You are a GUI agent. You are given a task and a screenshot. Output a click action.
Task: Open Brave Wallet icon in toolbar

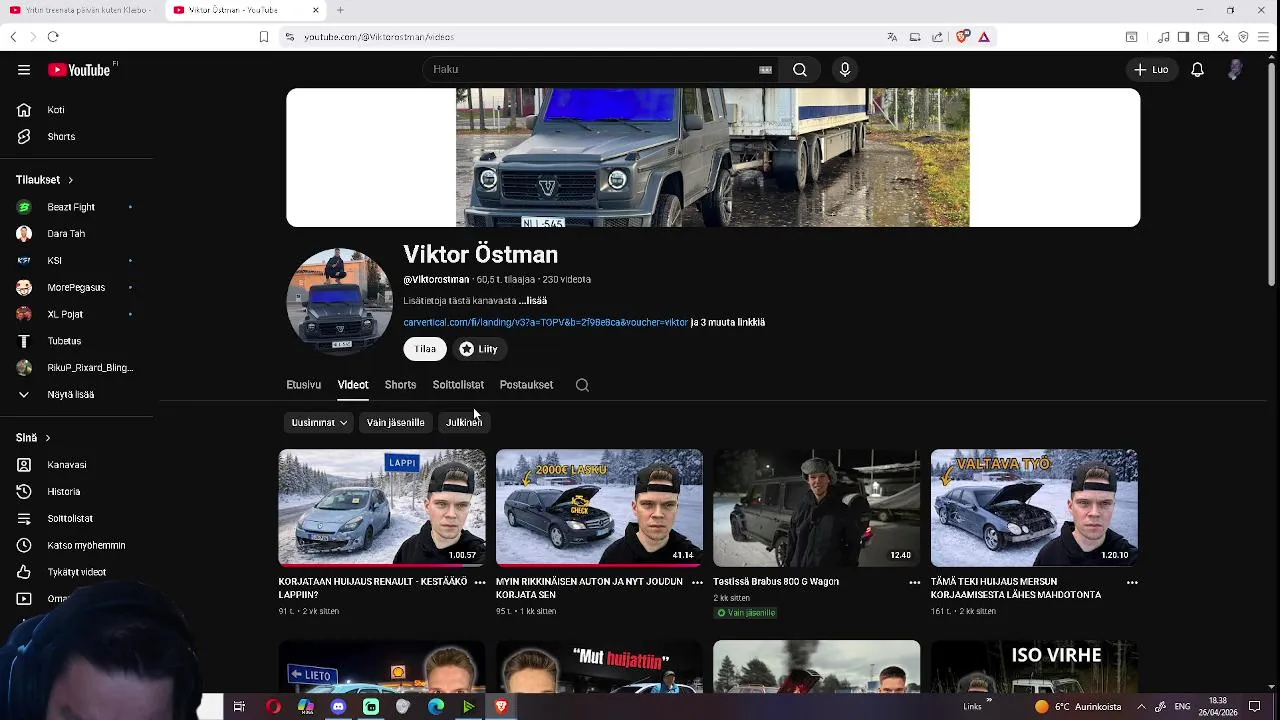1203,37
